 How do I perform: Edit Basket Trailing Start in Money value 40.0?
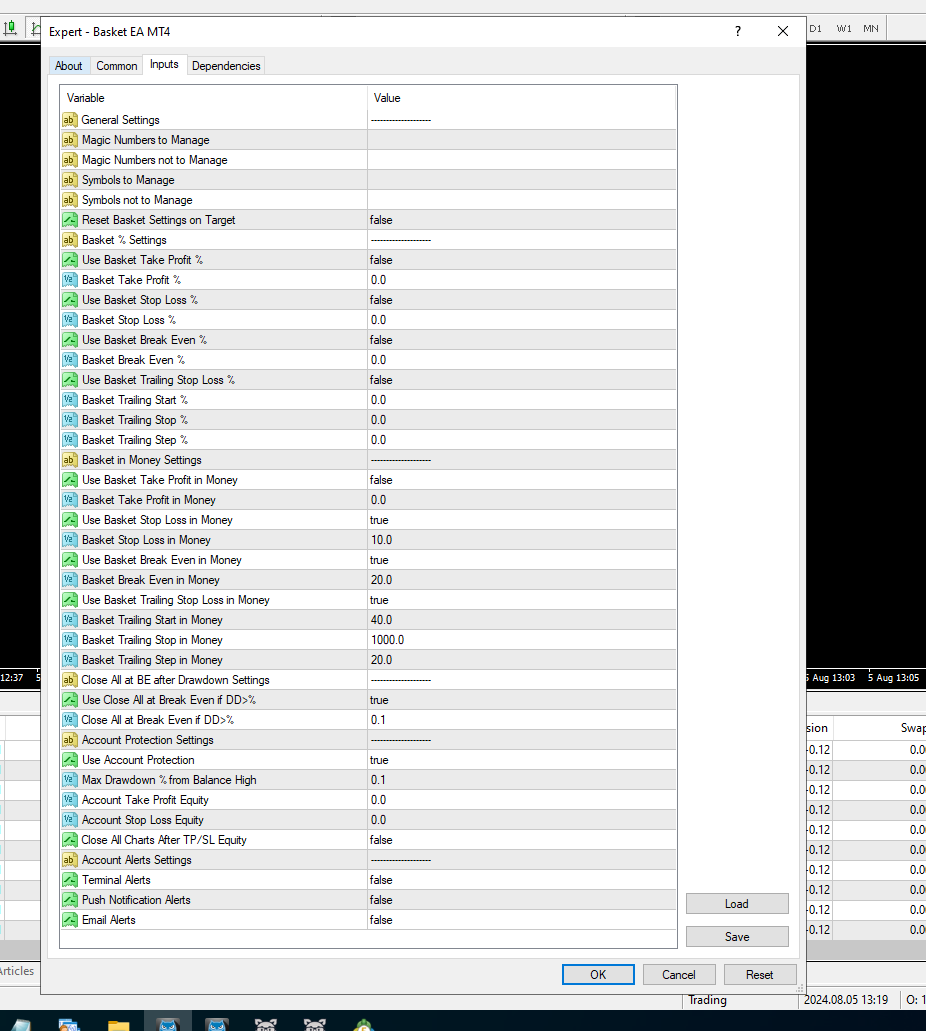(x=522, y=619)
